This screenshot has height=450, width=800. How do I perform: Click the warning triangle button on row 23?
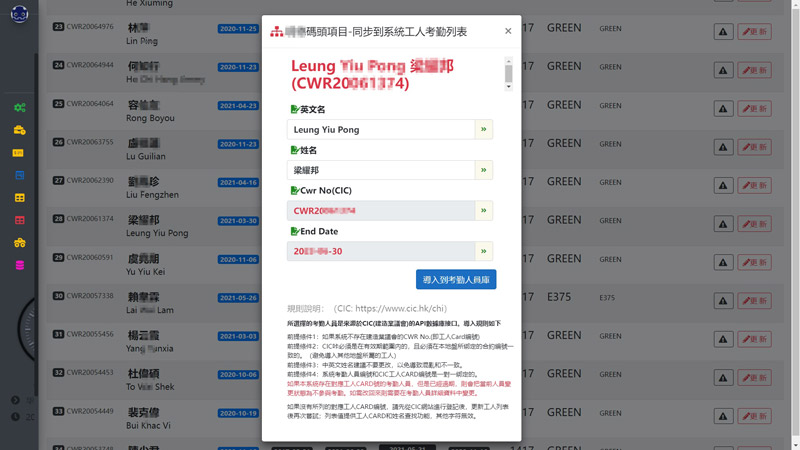723,32
